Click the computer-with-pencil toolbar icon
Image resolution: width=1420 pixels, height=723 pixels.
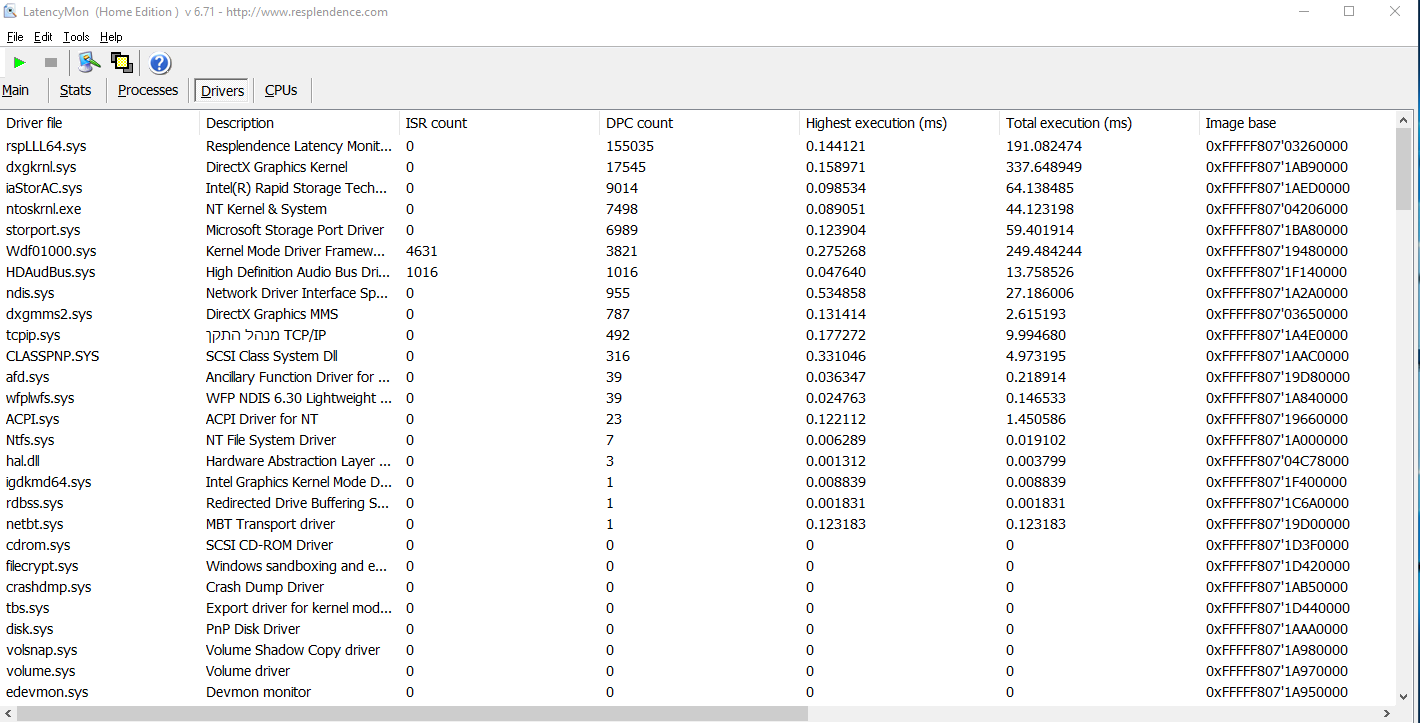point(90,63)
